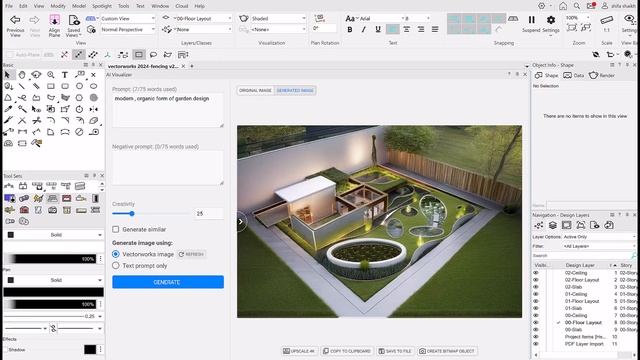The width and height of the screenshot is (640, 360).
Task: Click the Generate button
Action: coord(168,282)
